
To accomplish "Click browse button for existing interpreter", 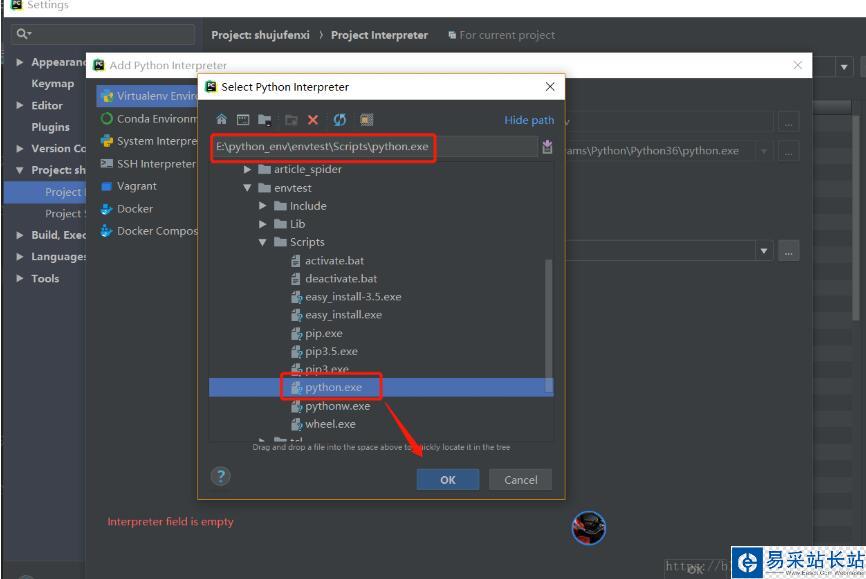I will click(x=789, y=251).
